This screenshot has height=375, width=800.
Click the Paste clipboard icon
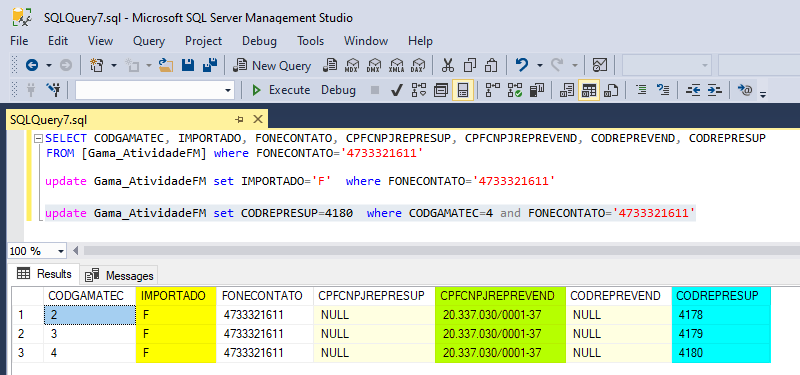tap(491, 65)
